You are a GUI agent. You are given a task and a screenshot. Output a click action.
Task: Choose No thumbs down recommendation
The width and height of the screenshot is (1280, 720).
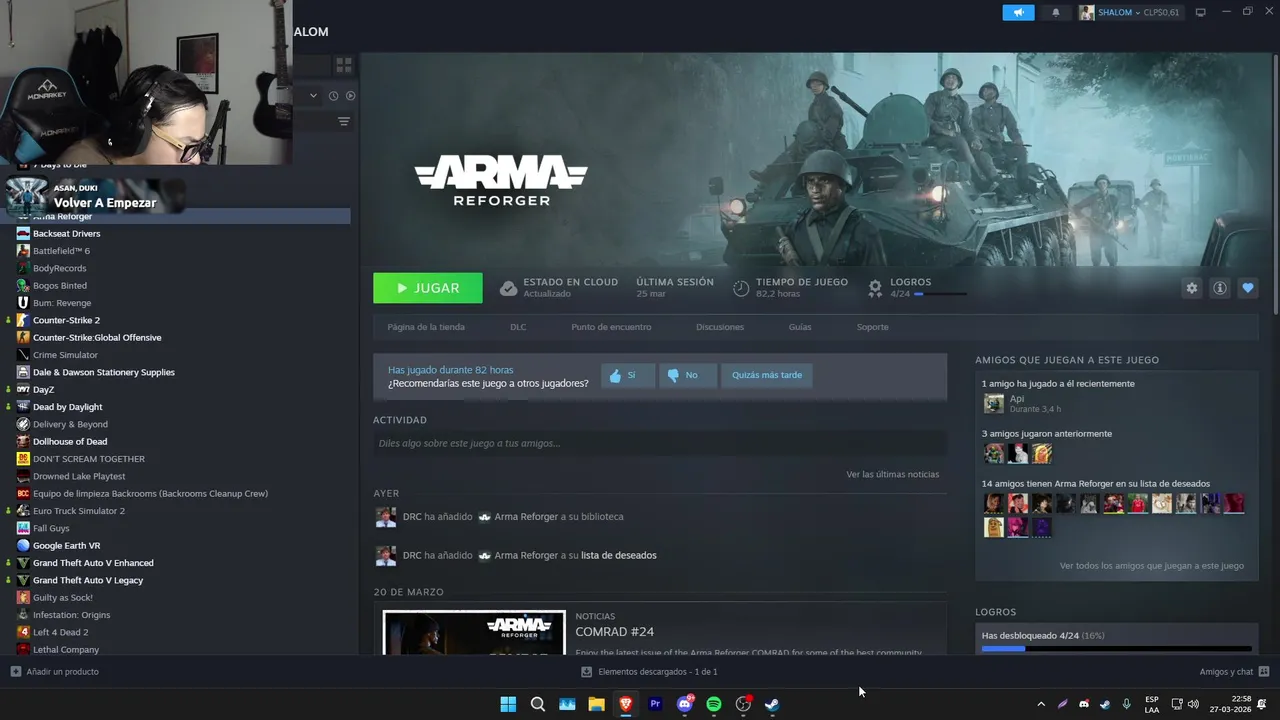tap(688, 375)
